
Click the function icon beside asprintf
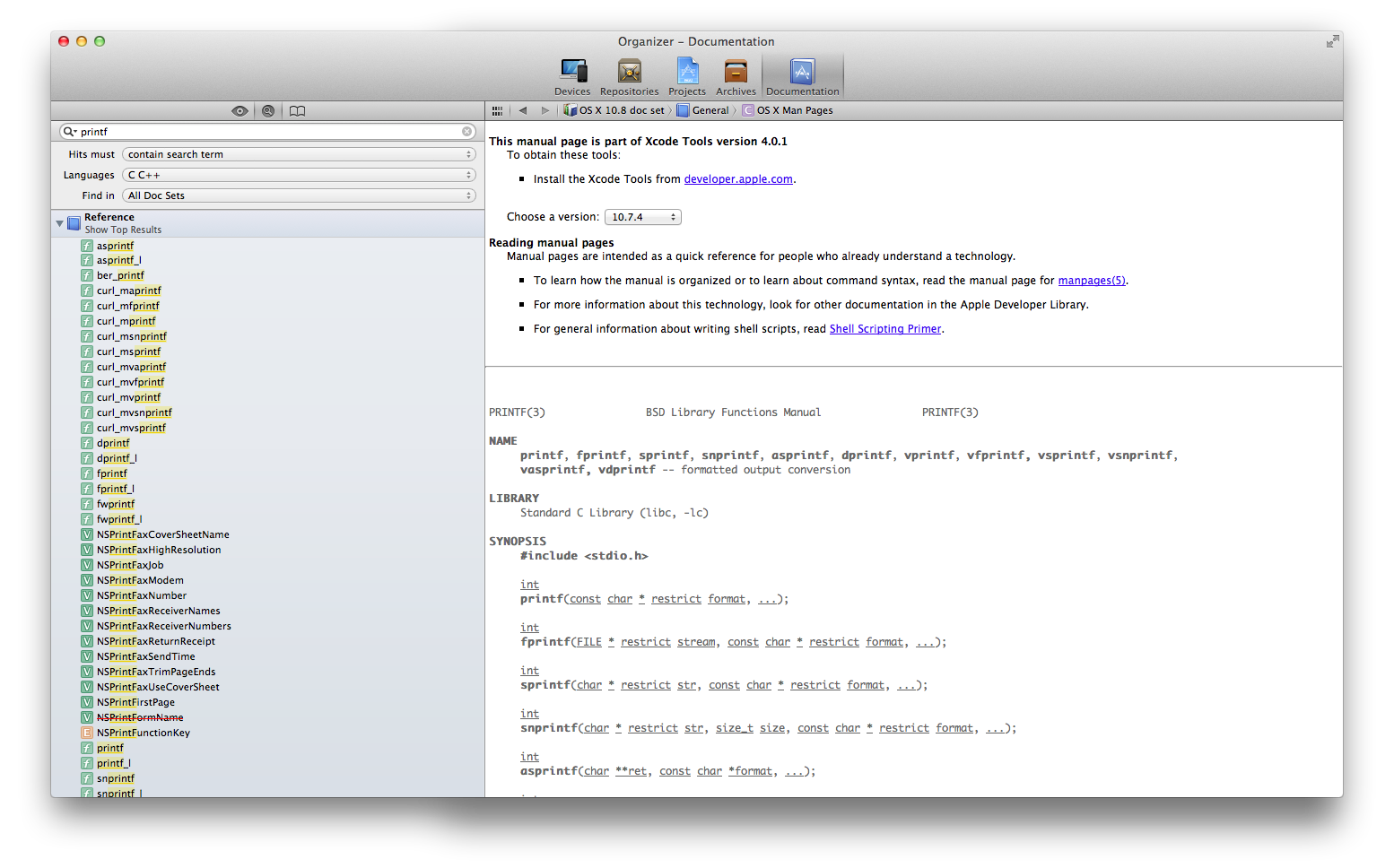point(87,246)
